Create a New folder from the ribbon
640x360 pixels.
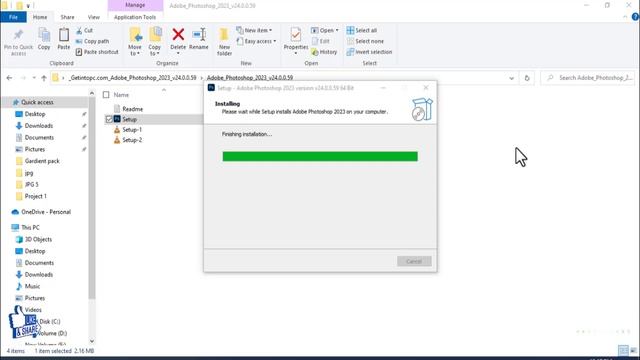(224, 41)
